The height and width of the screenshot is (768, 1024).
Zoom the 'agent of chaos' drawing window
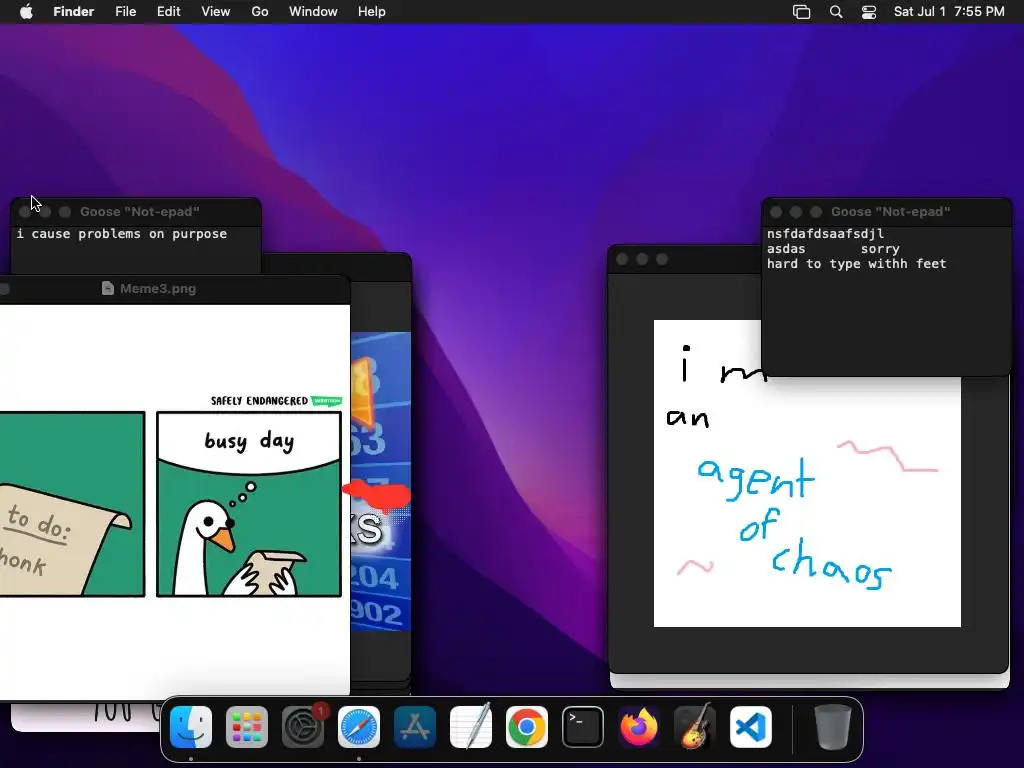(x=662, y=259)
